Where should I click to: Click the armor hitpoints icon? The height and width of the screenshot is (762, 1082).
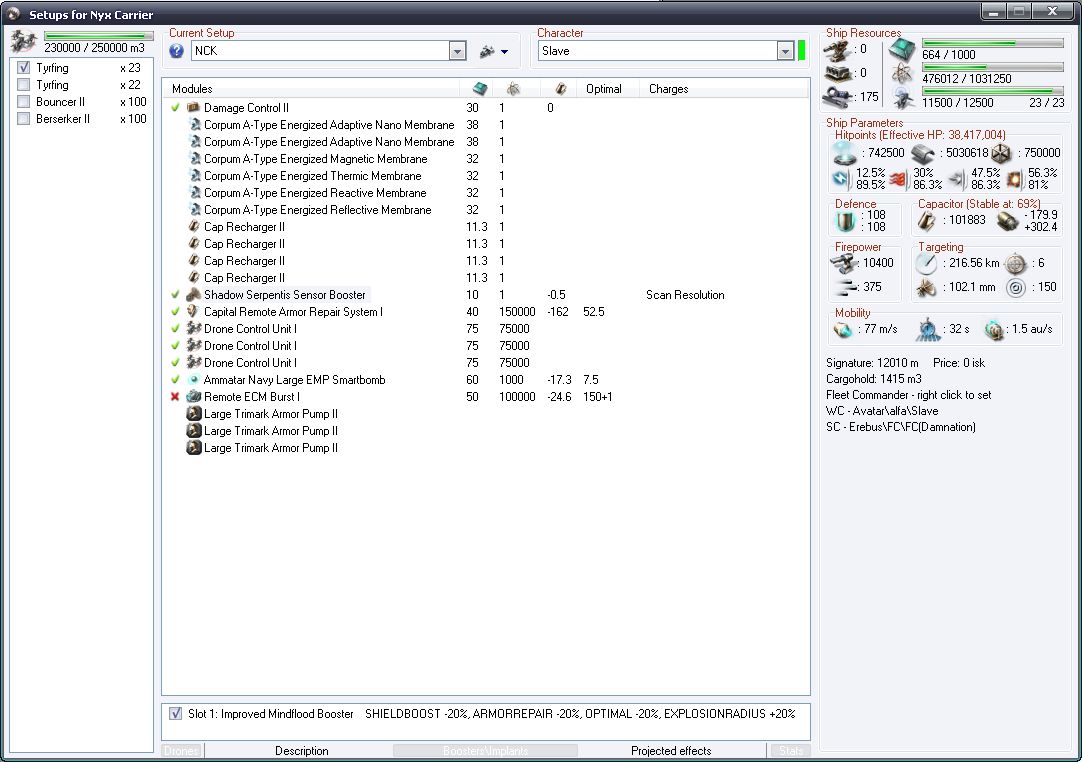pyautogui.click(x=923, y=153)
